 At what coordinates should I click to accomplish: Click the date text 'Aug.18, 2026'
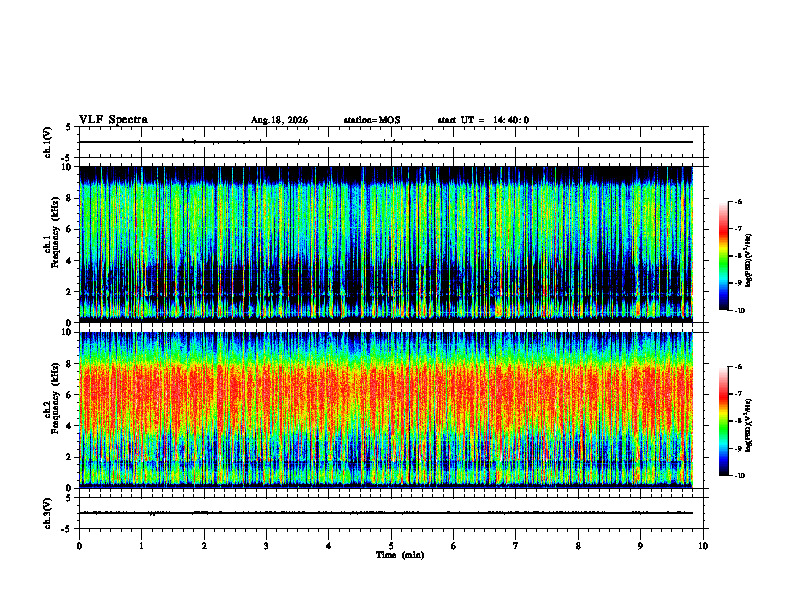pos(279,120)
